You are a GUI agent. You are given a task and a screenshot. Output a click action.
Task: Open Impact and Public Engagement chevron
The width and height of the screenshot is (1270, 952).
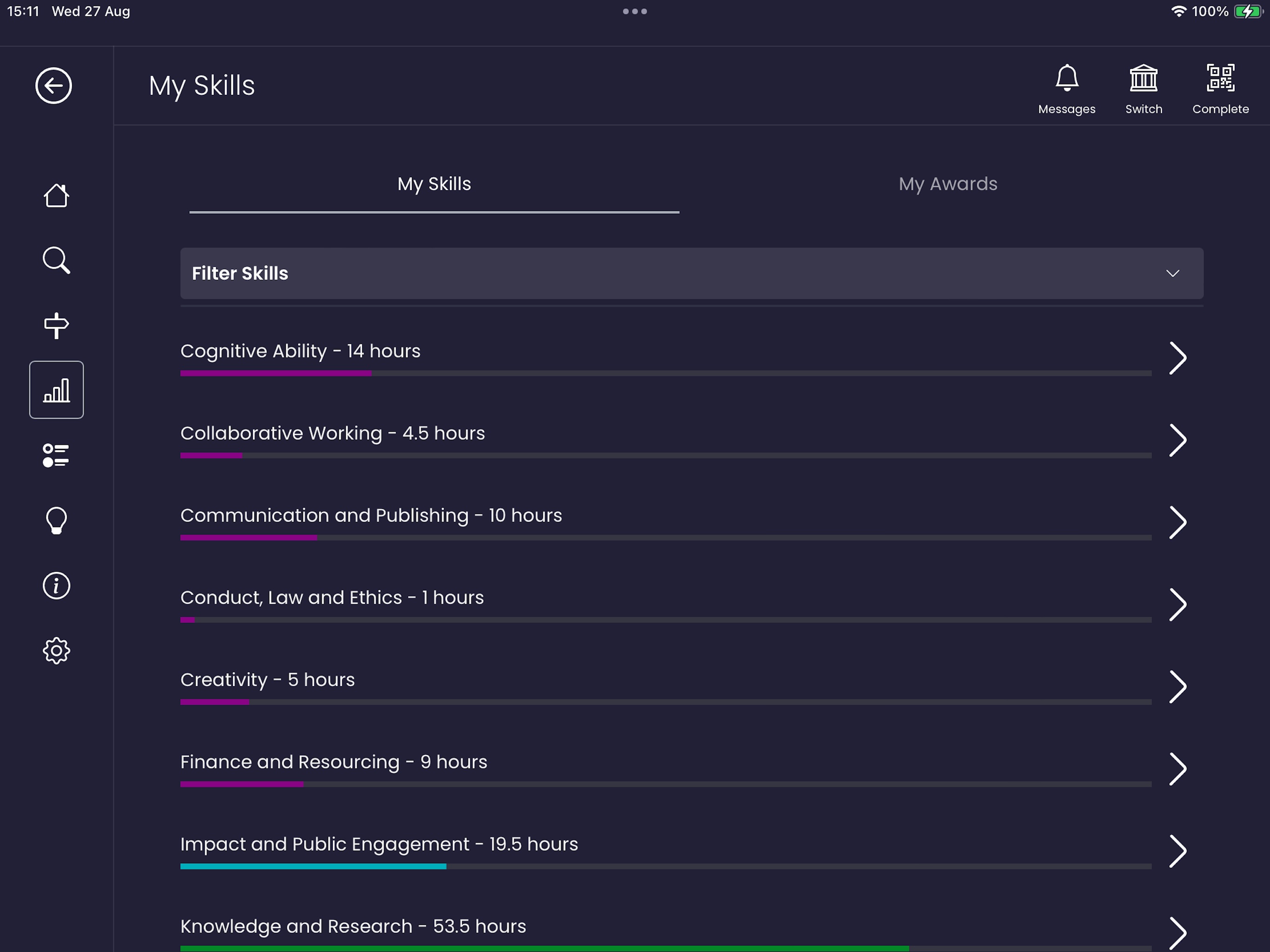[1178, 851]
